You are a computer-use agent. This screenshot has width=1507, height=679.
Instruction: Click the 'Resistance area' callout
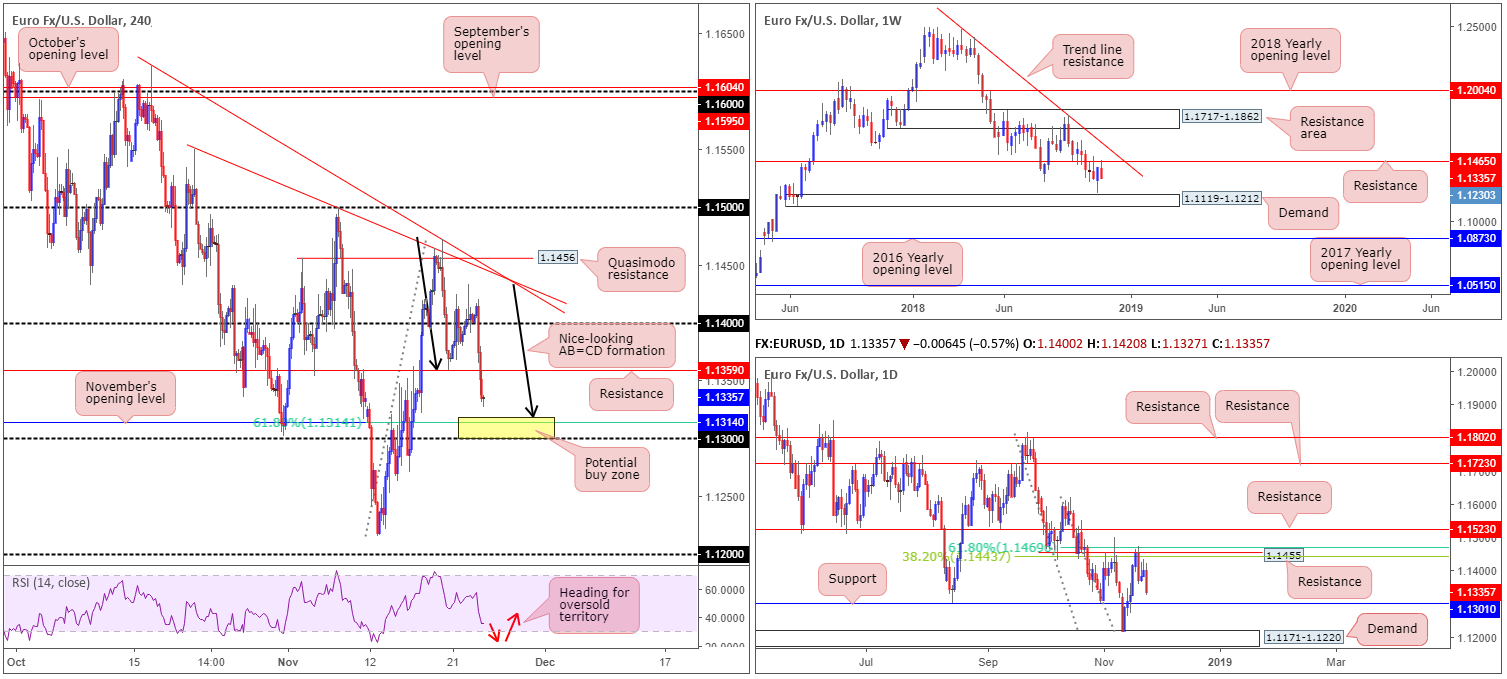tap(1331, 129)
